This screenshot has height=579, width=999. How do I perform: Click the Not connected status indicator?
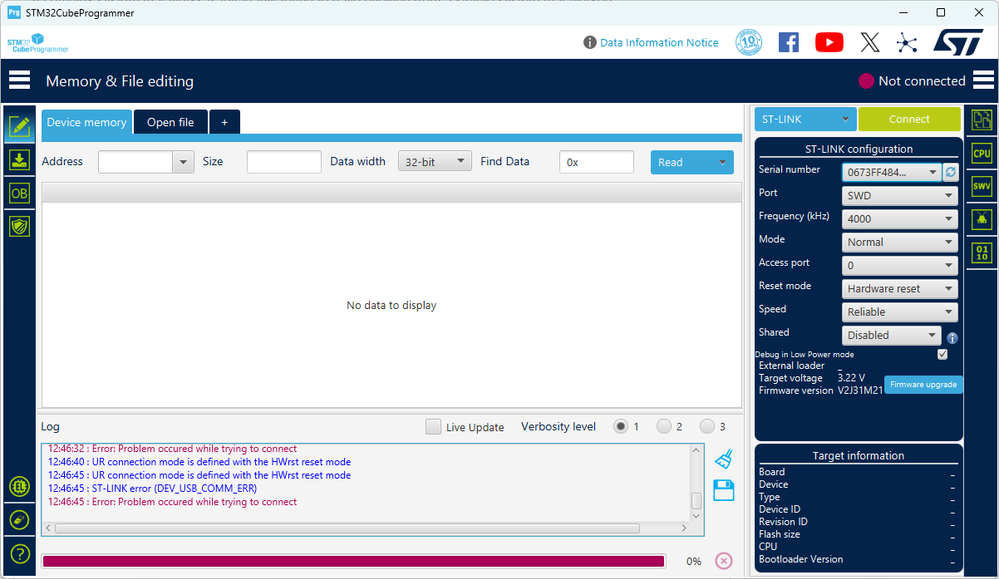click(x=912, y=81)
